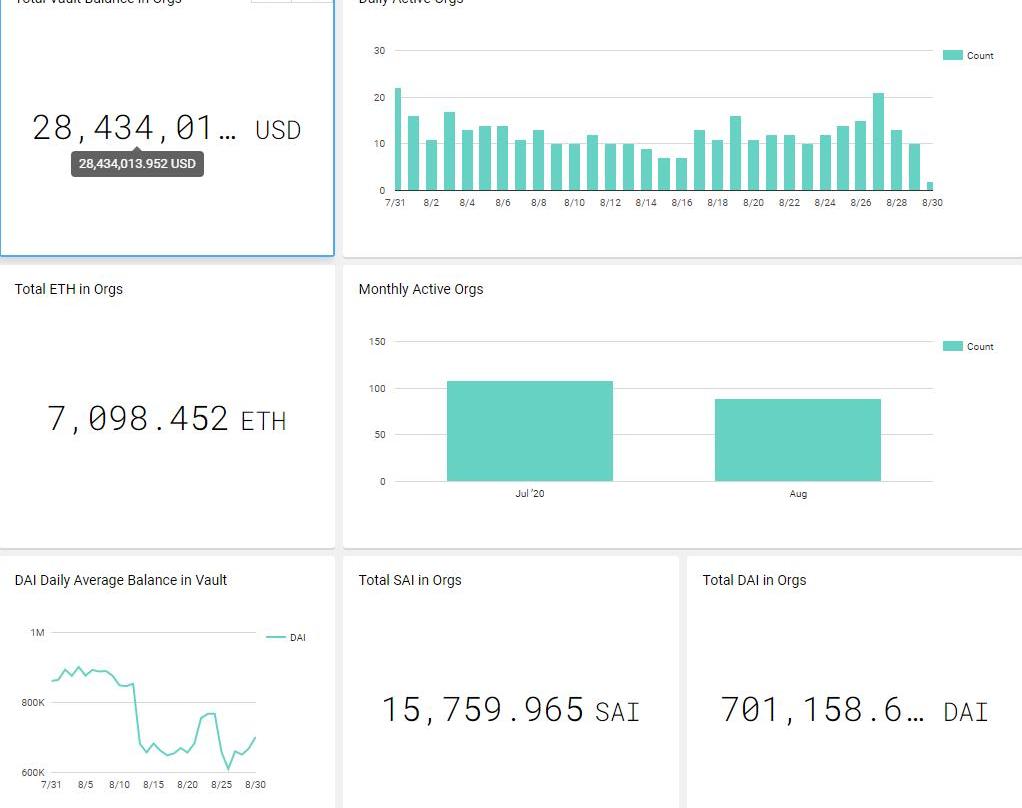The height and width of the screenshot is (808, 1022).
Task: Click the 7,098.452 ETH value
Action: (x=166, y=419)
